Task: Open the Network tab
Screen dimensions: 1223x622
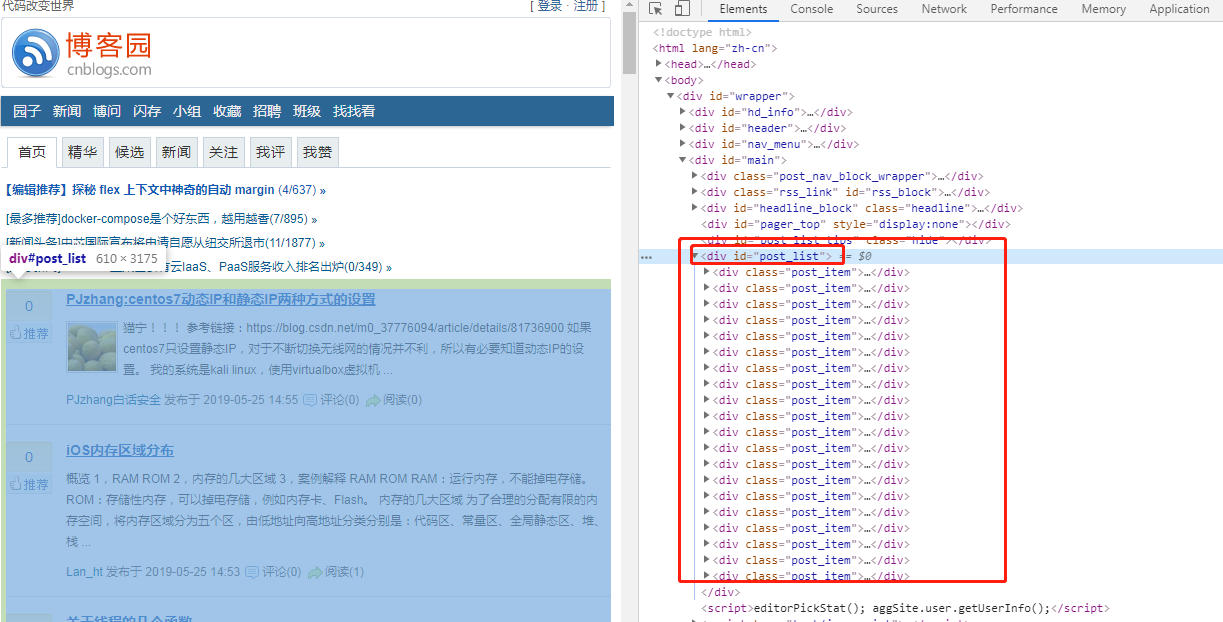Action: [944, 9]
